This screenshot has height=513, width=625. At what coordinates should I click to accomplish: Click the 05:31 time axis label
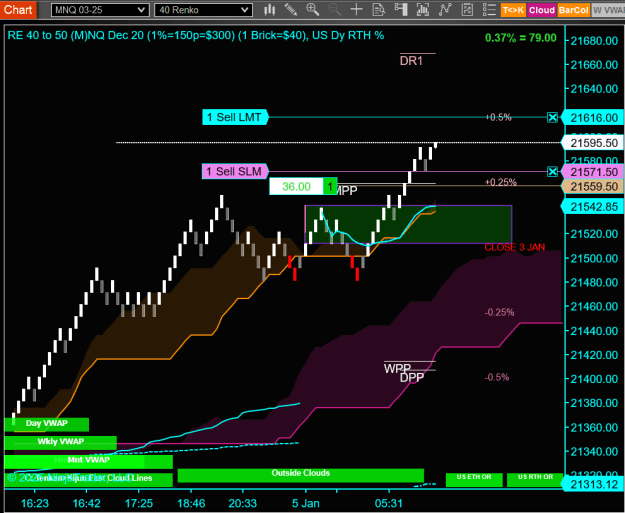(x=389, y=503)
